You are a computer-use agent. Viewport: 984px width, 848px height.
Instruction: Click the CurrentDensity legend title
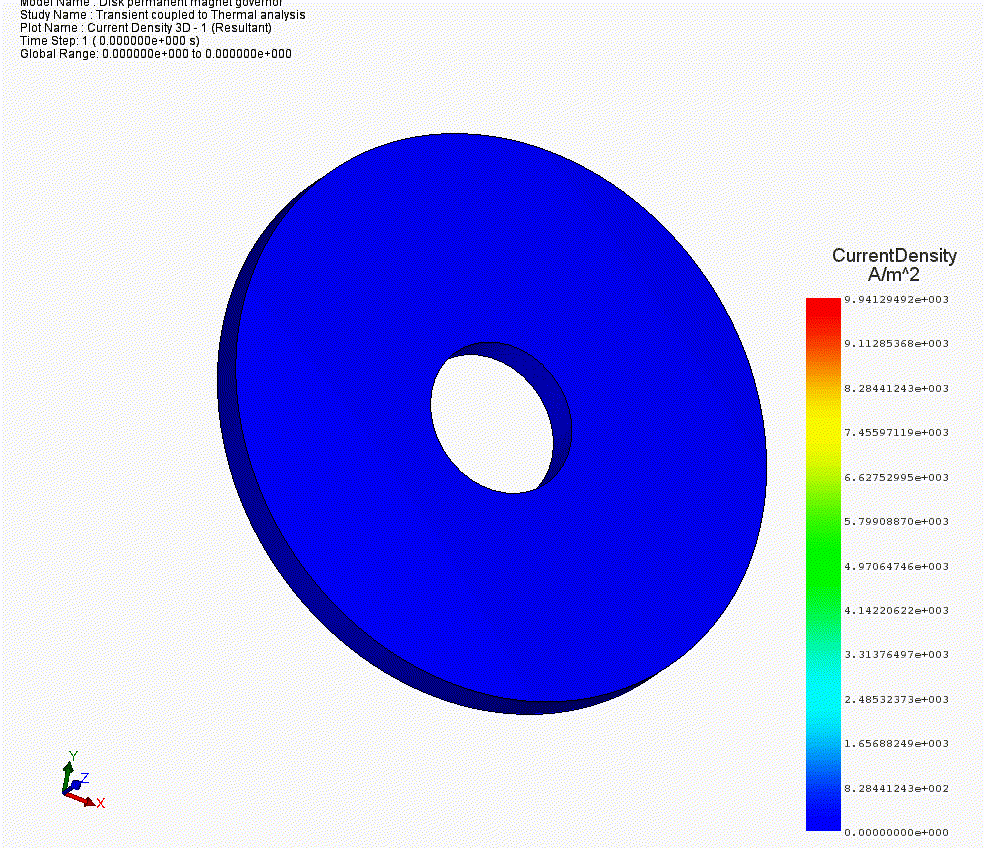point(894,256)
